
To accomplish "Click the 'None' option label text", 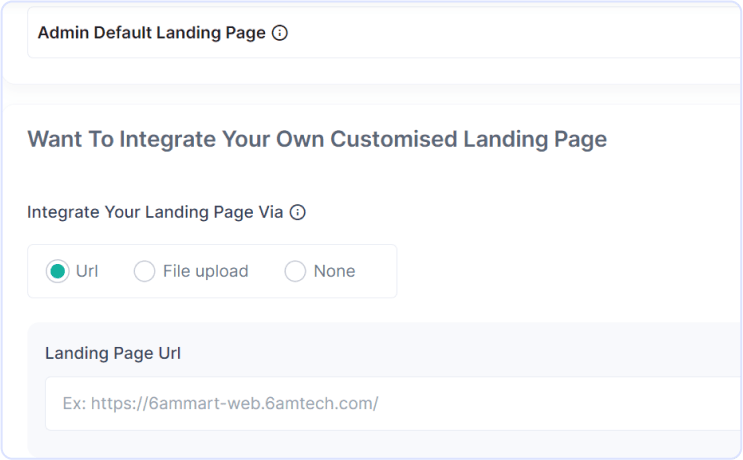I will 335,271.
